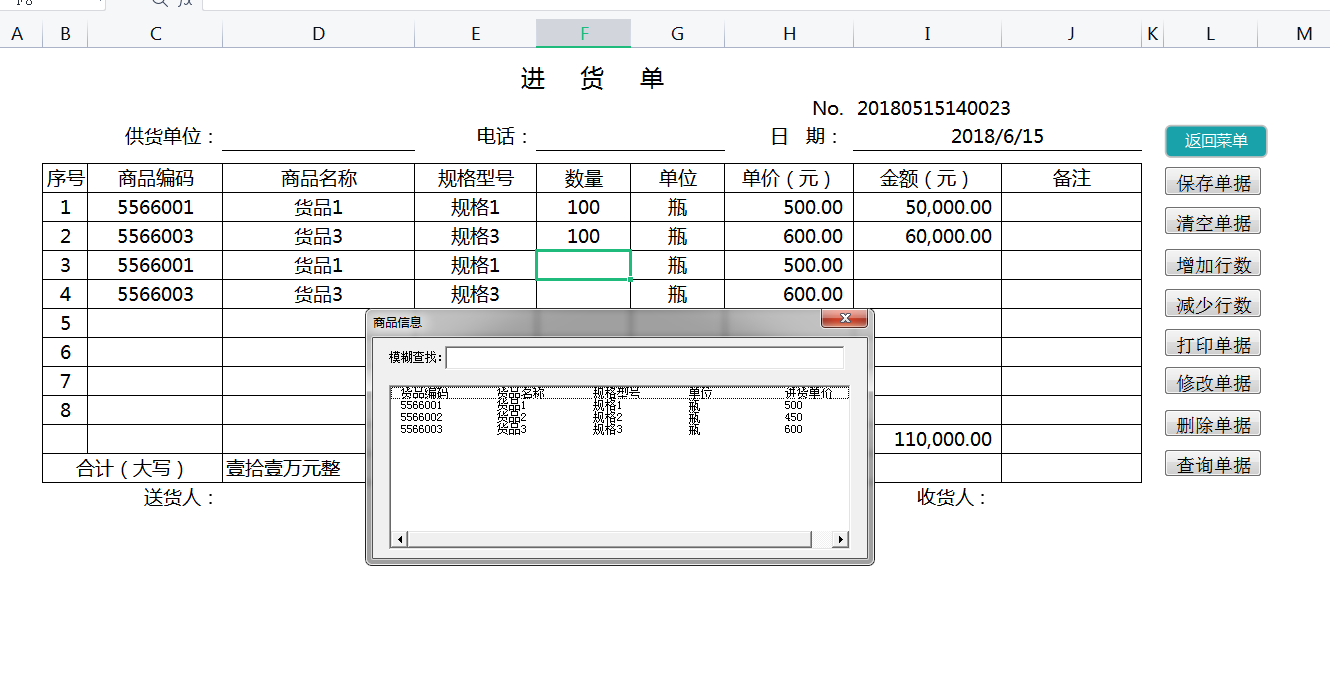1330x684 pixels.
Task: Click row 2 product name 货品3
Action: pyautogui.click(x=319, y=236)
